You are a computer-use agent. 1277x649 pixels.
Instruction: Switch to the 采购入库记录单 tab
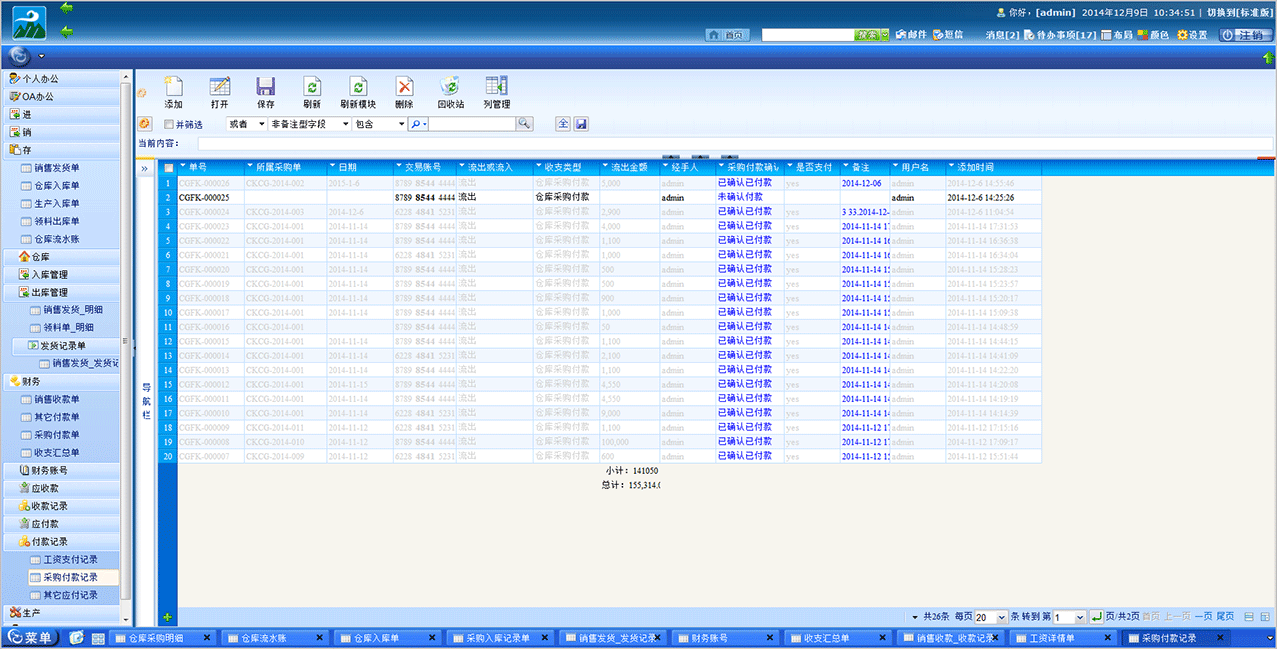[x=501, y=638]
